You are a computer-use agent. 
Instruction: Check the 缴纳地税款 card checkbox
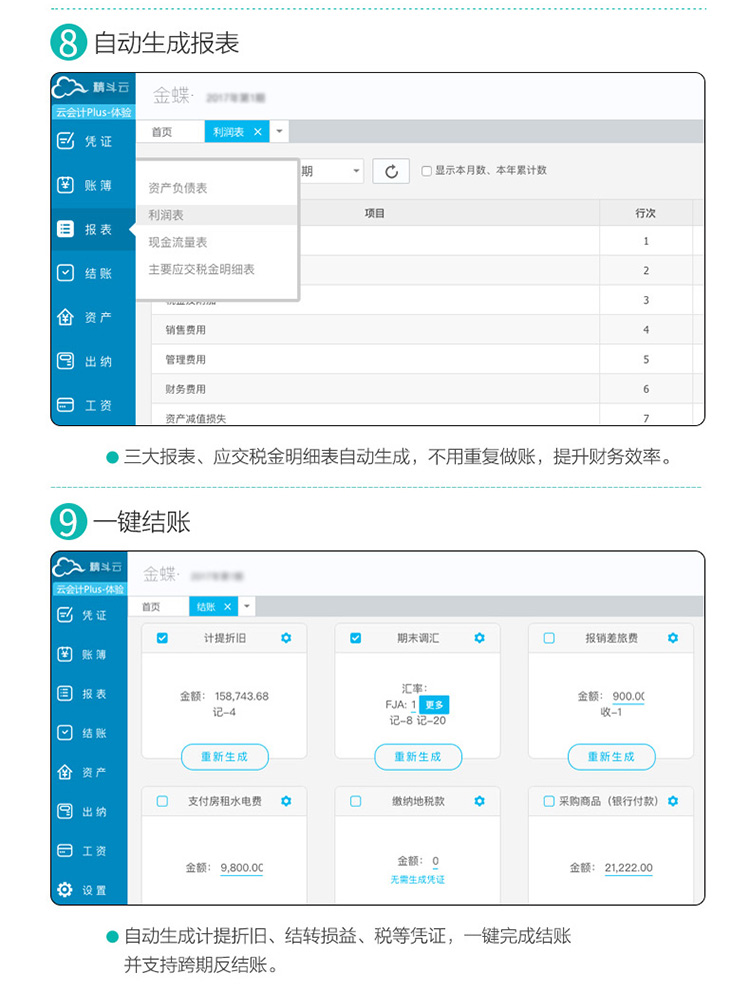[356, 801]
